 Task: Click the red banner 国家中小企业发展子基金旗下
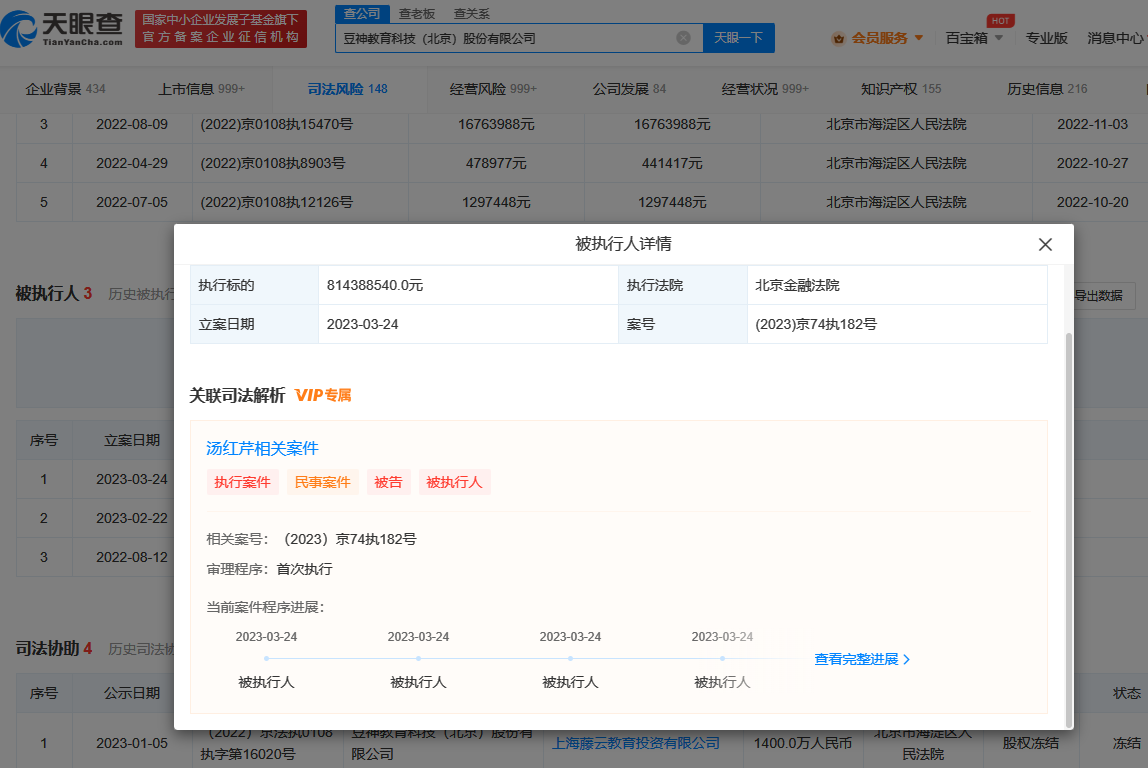click(220, 29)
